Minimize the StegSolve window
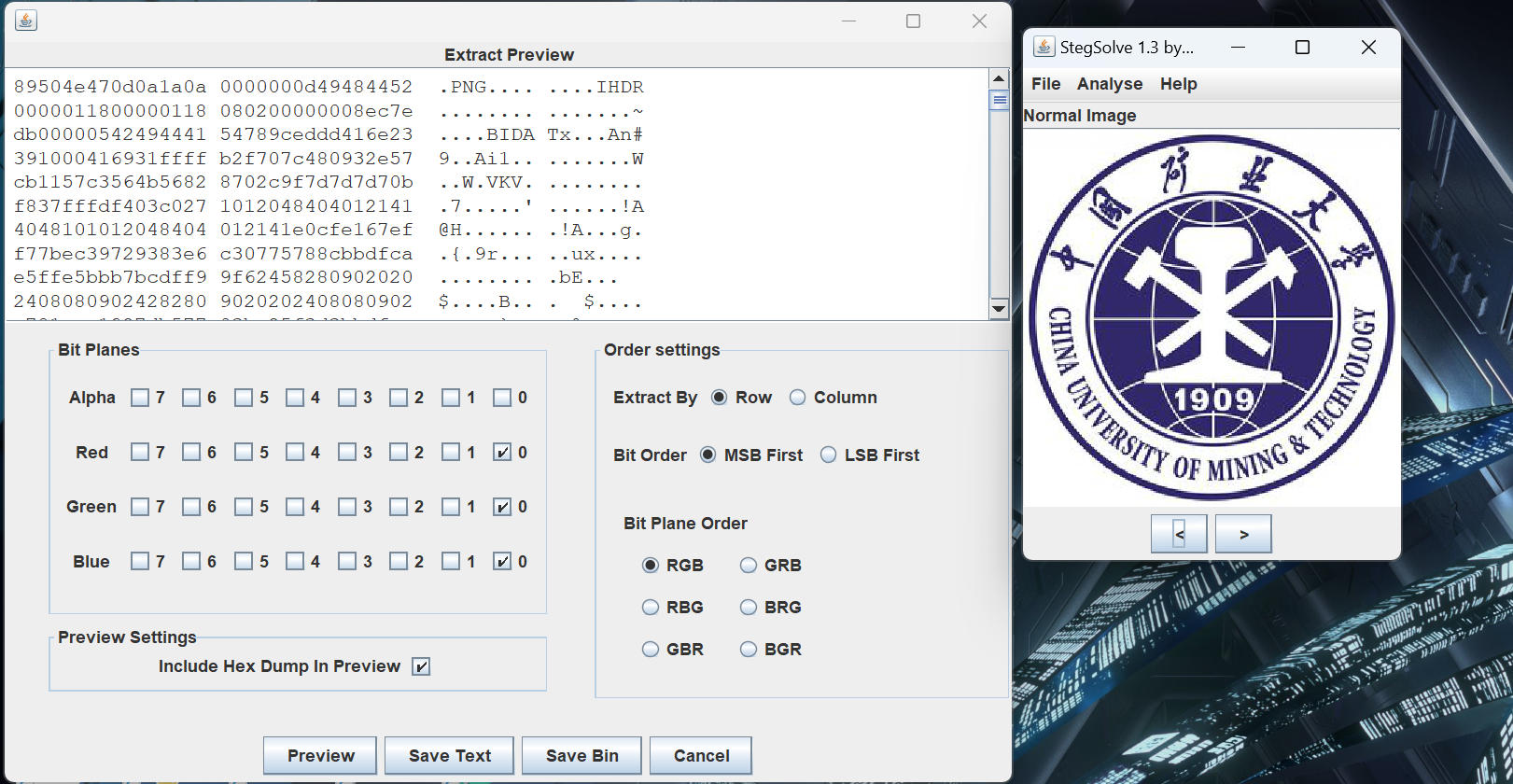This screenshot has width=1513, height=784. coord(1238,48)
